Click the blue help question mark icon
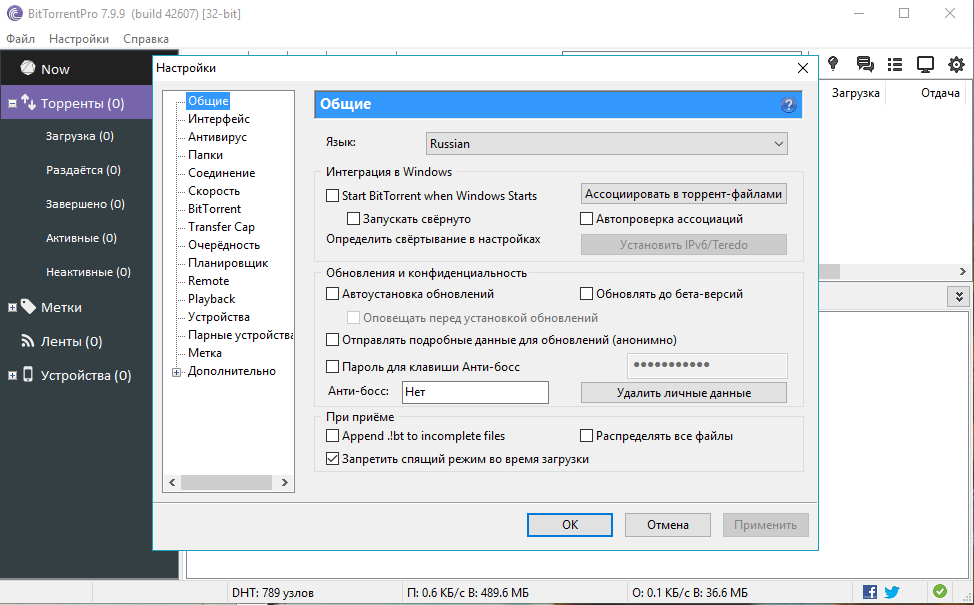Screen dimensions: 974x605 point(788,105)
